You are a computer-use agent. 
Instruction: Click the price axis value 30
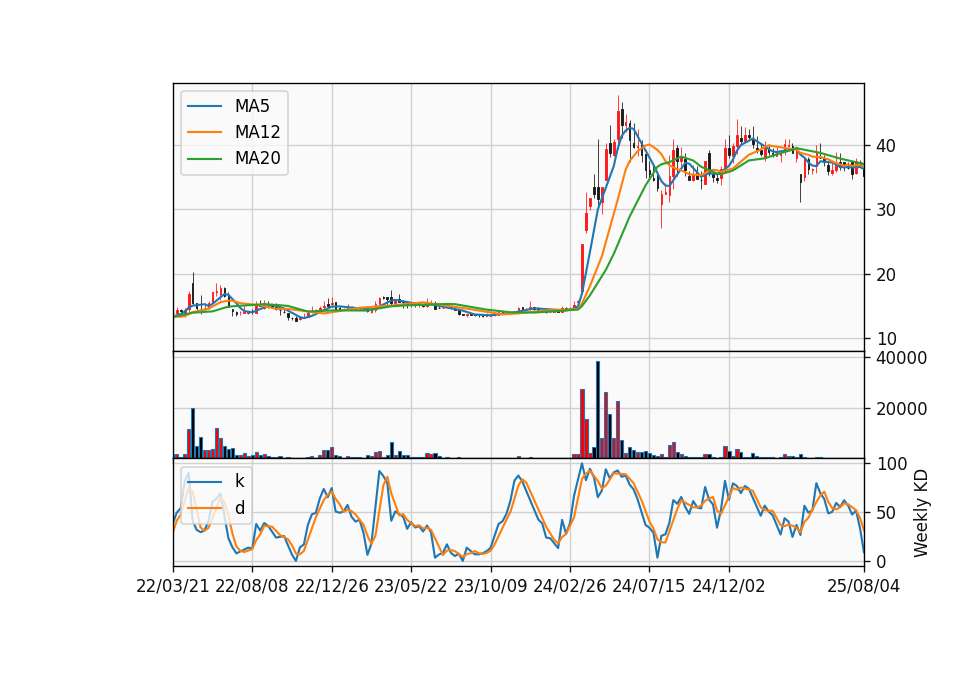[885, 210]
